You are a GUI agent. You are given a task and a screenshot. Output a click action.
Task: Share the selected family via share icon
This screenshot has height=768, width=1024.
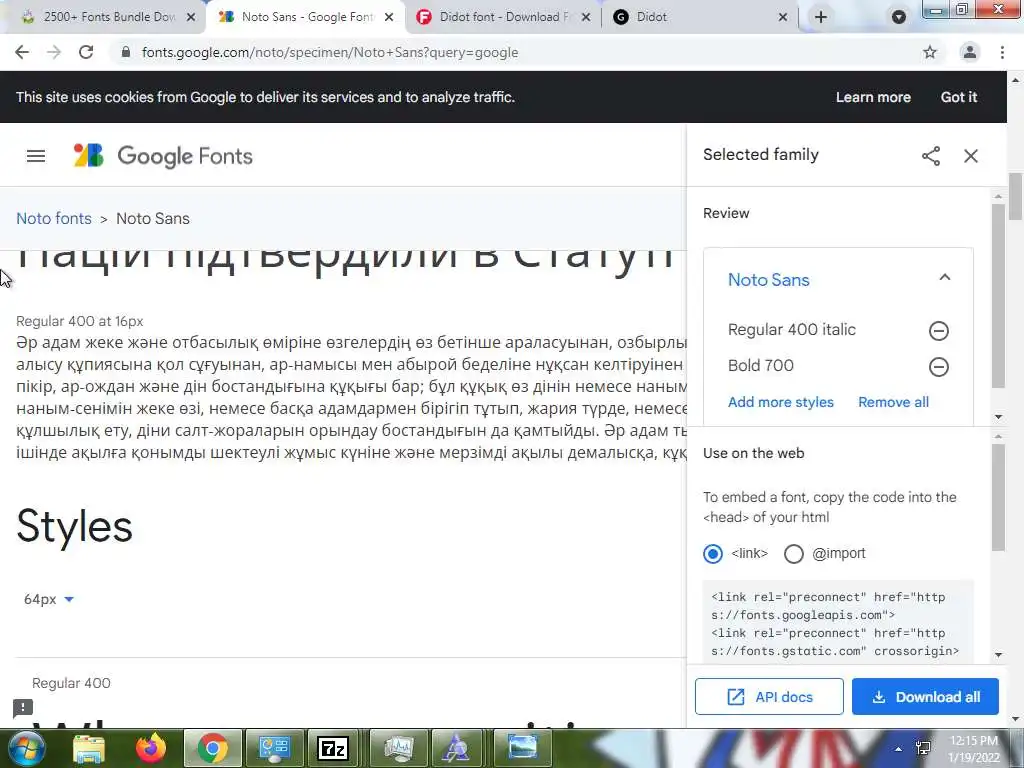tap(931, 156)
